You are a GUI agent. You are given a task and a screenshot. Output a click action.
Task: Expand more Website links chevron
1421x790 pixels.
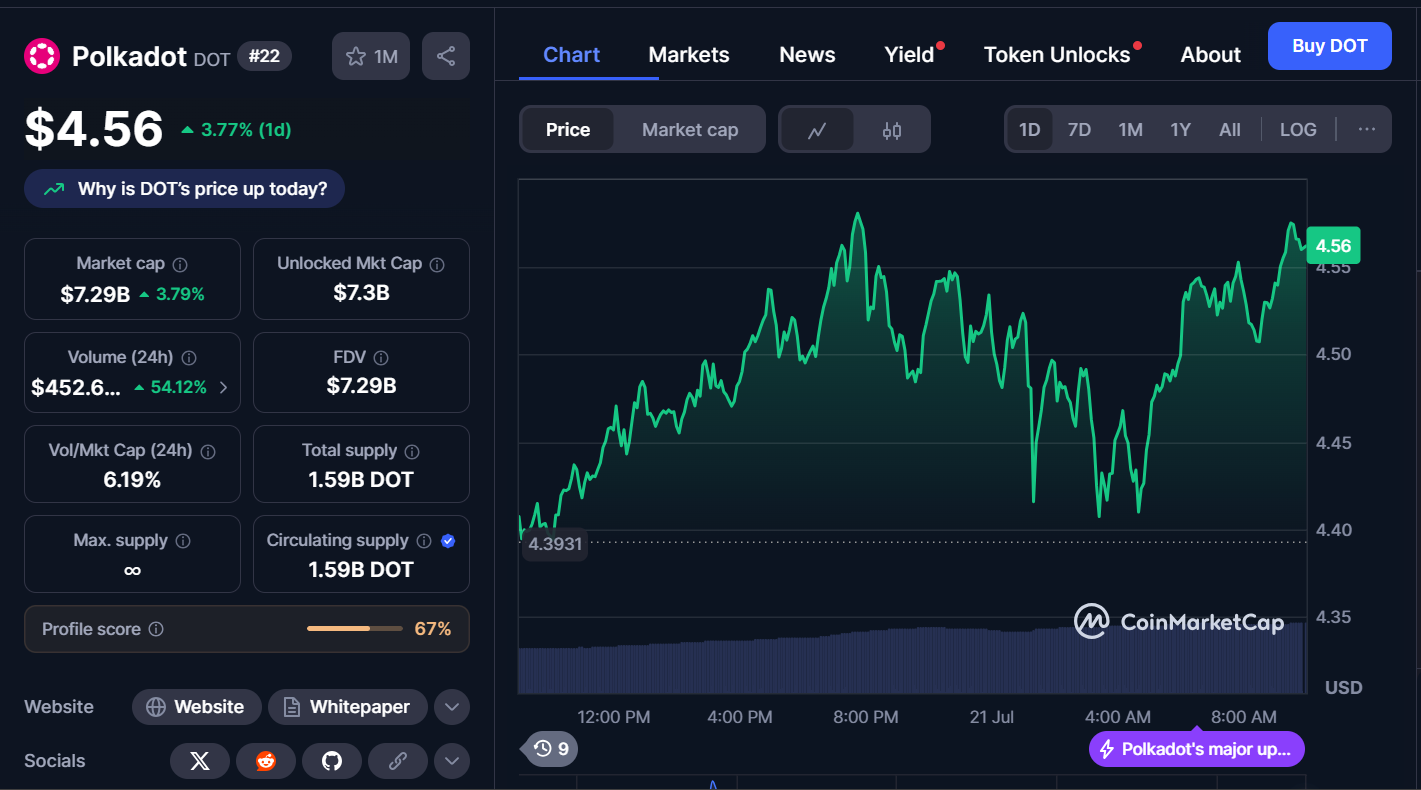point(451,707)
